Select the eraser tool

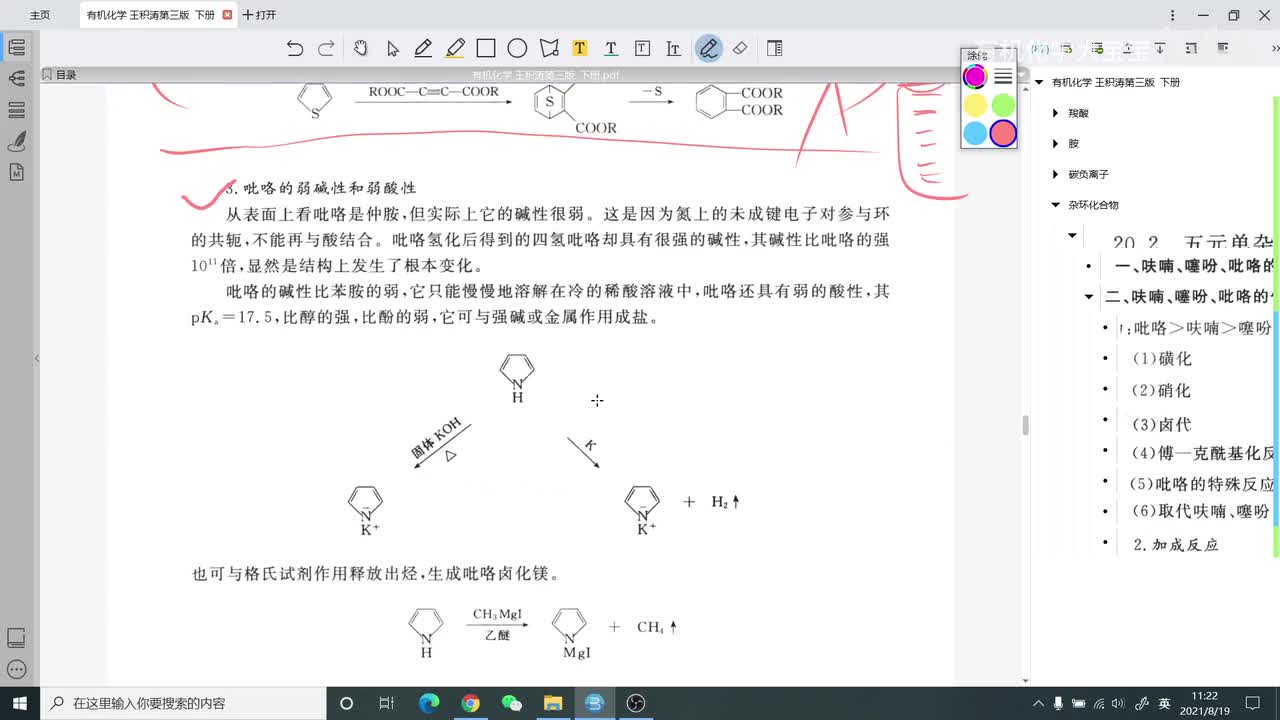740,48
